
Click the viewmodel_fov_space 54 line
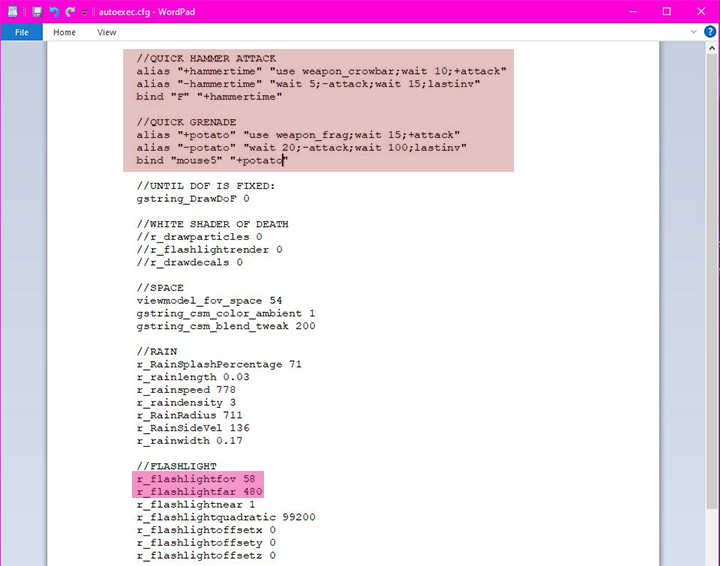click(x=209, y=300)
